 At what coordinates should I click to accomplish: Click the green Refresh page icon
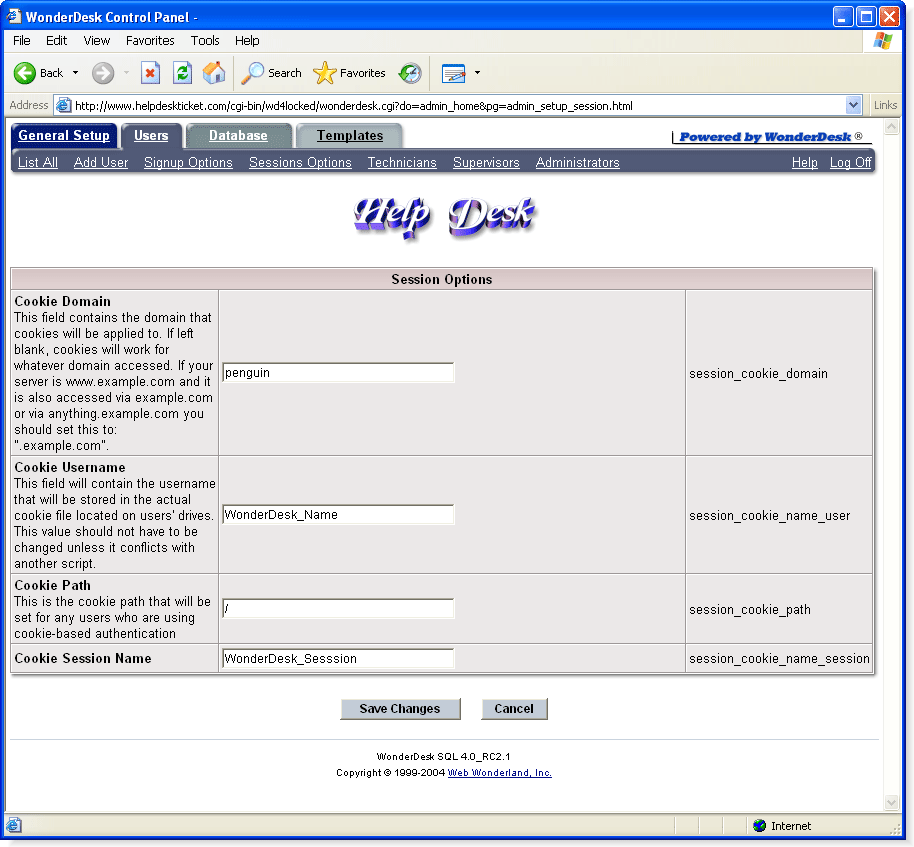coord(182,73)
